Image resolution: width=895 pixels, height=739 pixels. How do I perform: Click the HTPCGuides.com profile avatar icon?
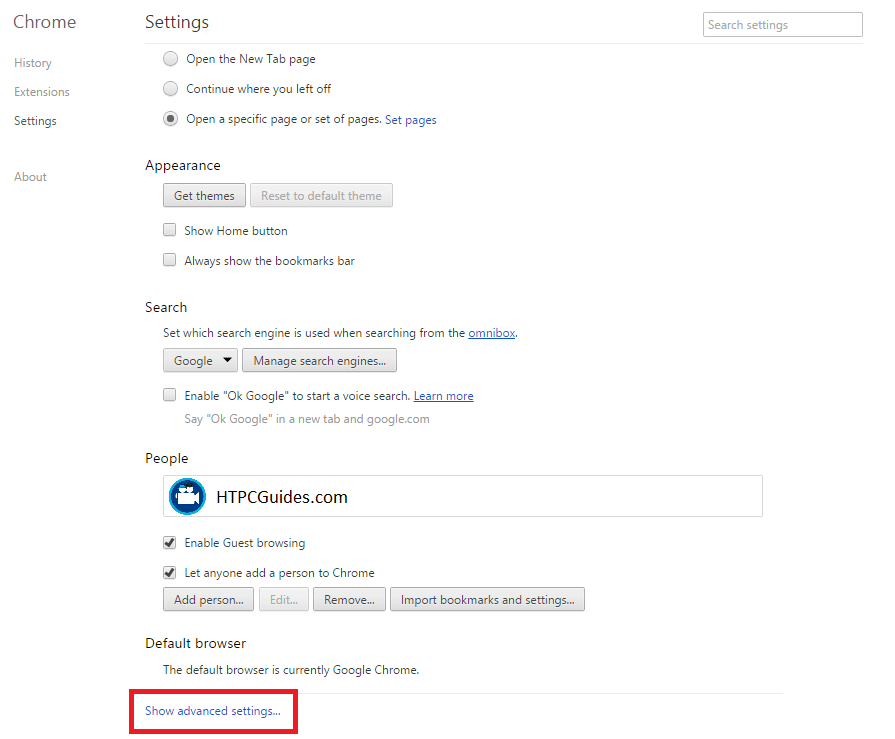[x=187, y=496]
